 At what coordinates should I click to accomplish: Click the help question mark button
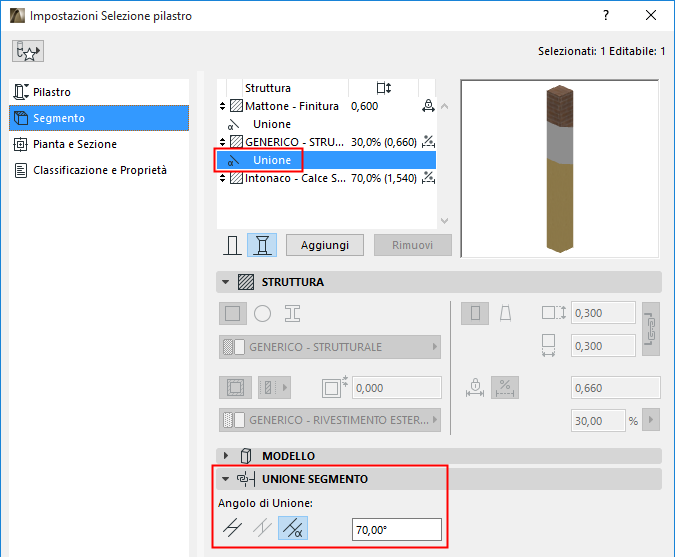pyautogui.click(x=606, y=15)
